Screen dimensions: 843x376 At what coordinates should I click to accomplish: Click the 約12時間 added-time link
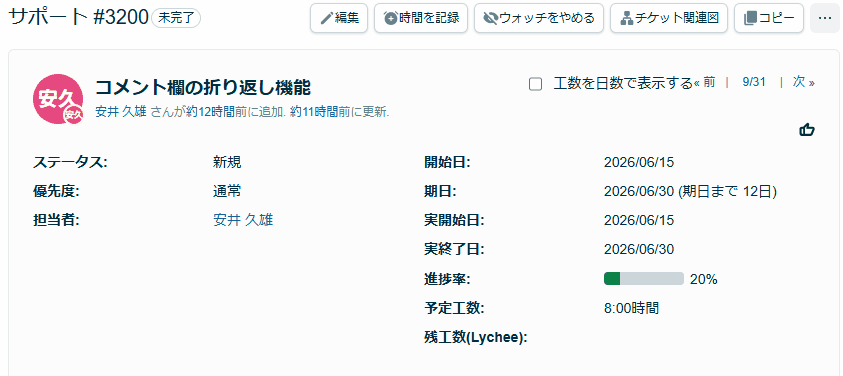210,112
